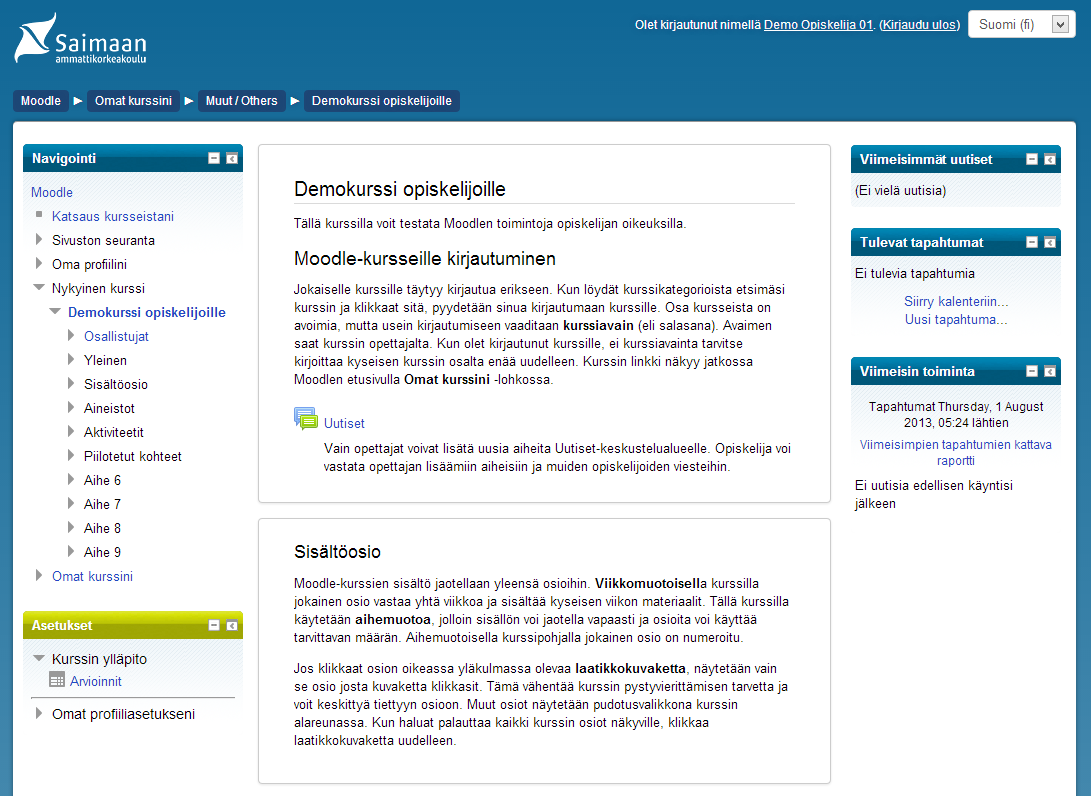The image size is (1091, 796).
Task: Select Aihe 7 in navigation tree
Action: pyautogui.click(x=102, y=504)
